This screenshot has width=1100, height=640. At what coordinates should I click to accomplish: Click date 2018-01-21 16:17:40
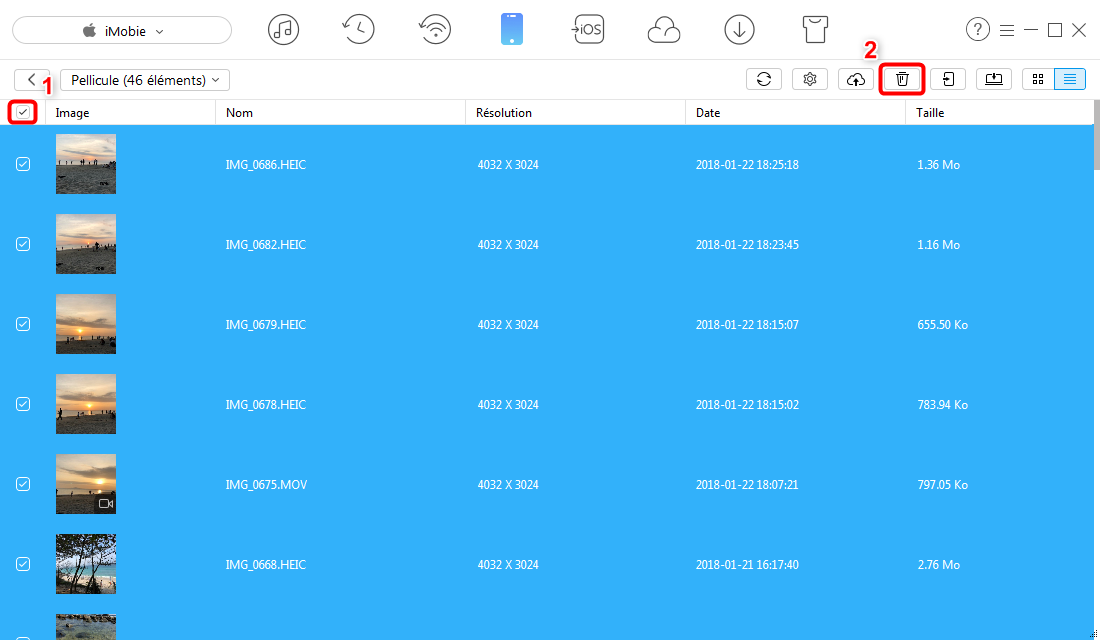747,565
